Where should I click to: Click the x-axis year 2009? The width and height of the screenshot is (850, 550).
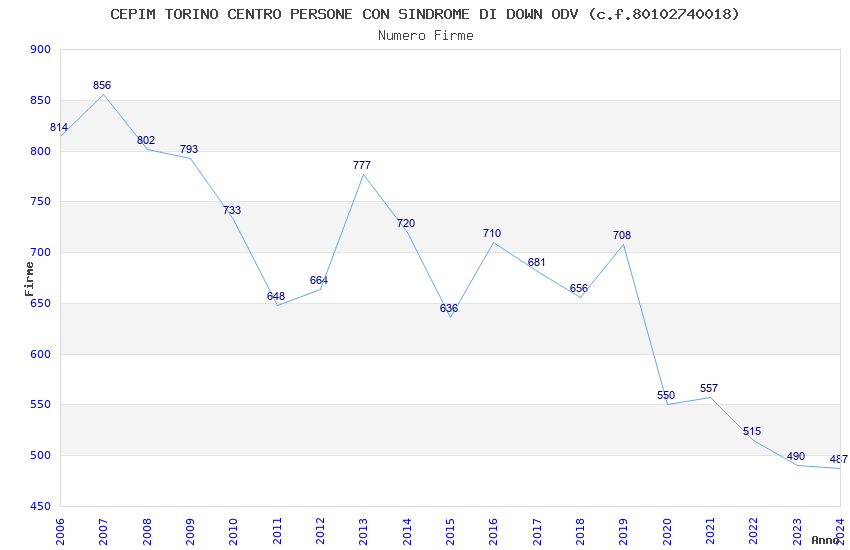(x=190, y=532)
